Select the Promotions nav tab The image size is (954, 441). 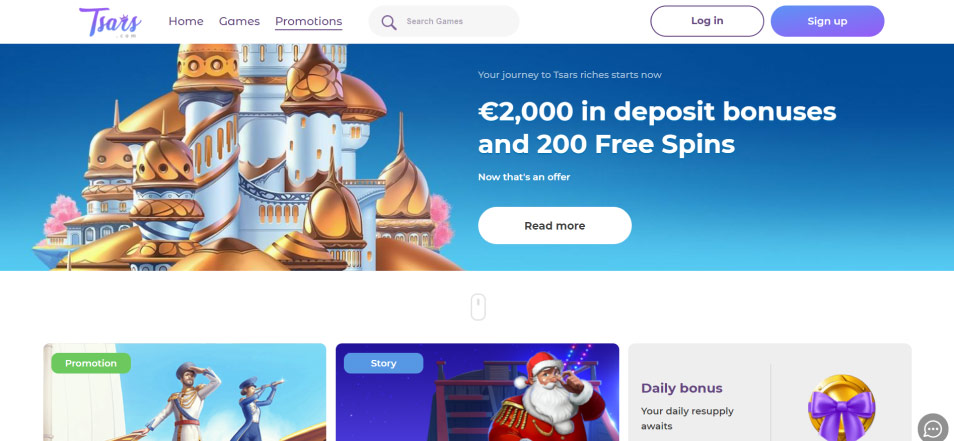coord(308,22)
